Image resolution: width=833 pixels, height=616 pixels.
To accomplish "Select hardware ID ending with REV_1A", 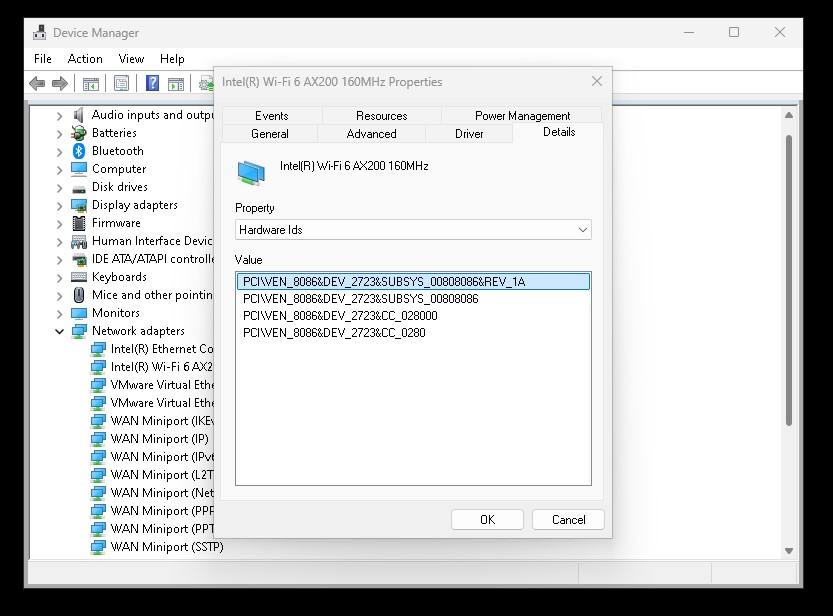I will pos(413,281).
